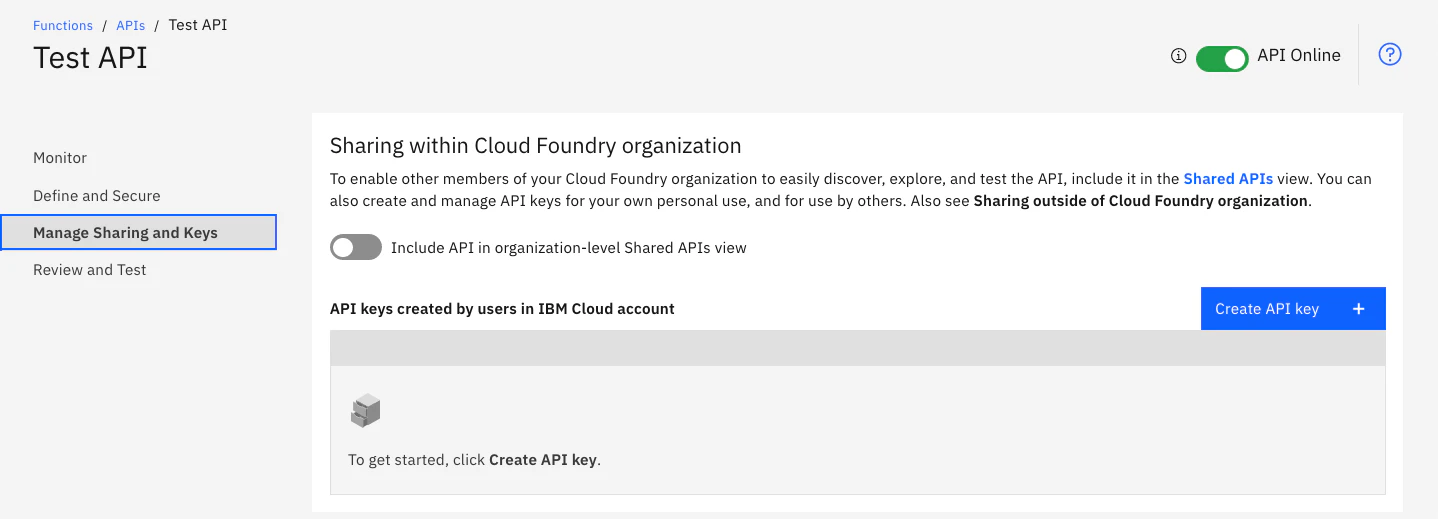Enable Include API in Shared APIs view
This screenshot has width=1438, height=519.
[356, 247]
